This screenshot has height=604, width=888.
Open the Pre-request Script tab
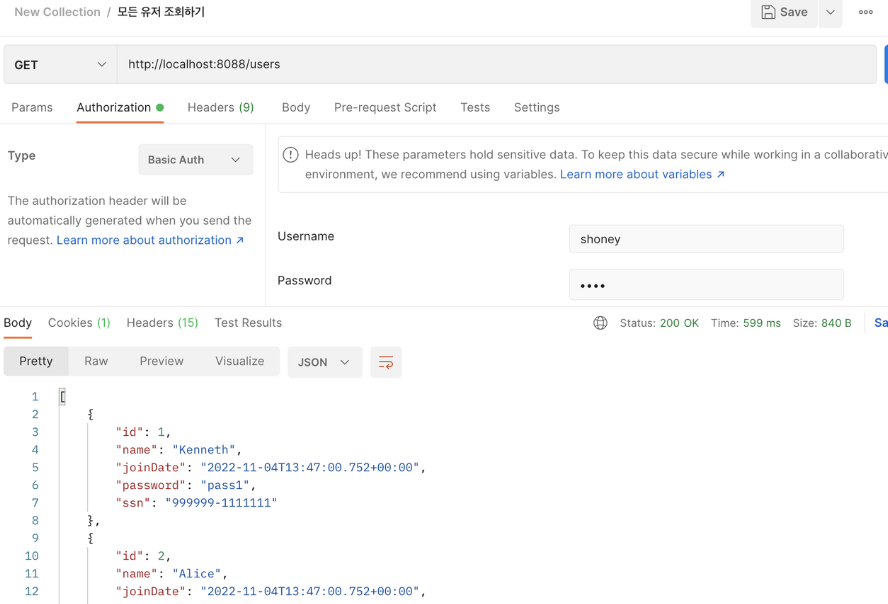385,108
